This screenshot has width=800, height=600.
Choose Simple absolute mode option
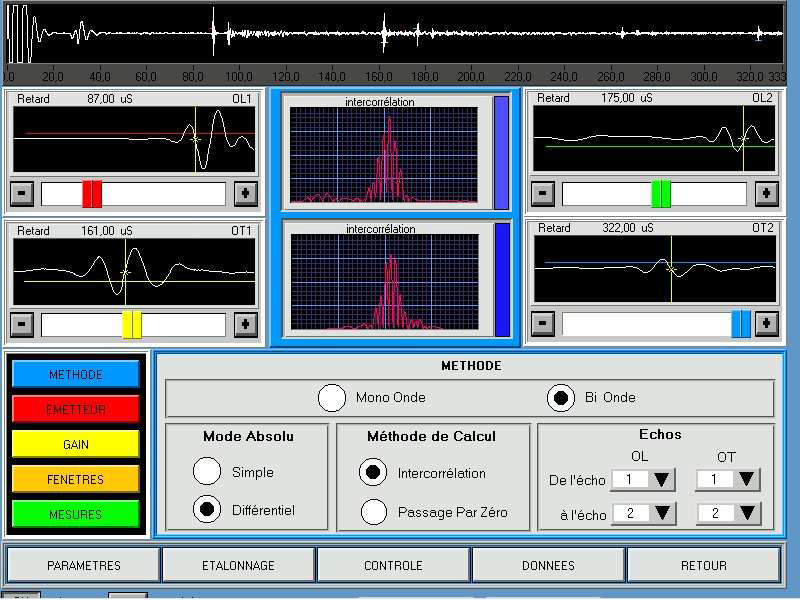(x=207, y=472)
